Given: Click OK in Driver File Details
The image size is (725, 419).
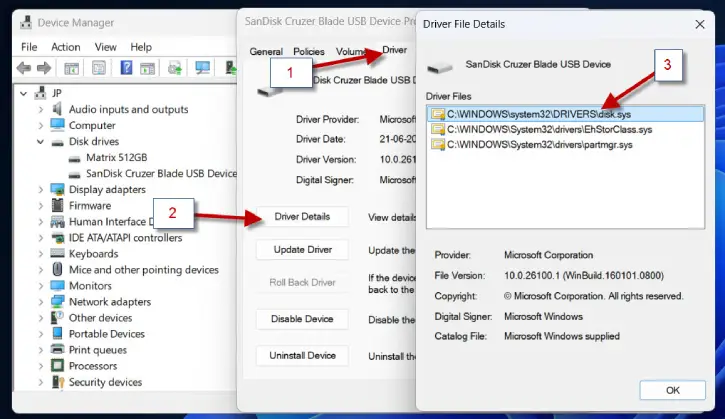Looking at the screenshot, I should click(673, 390).
